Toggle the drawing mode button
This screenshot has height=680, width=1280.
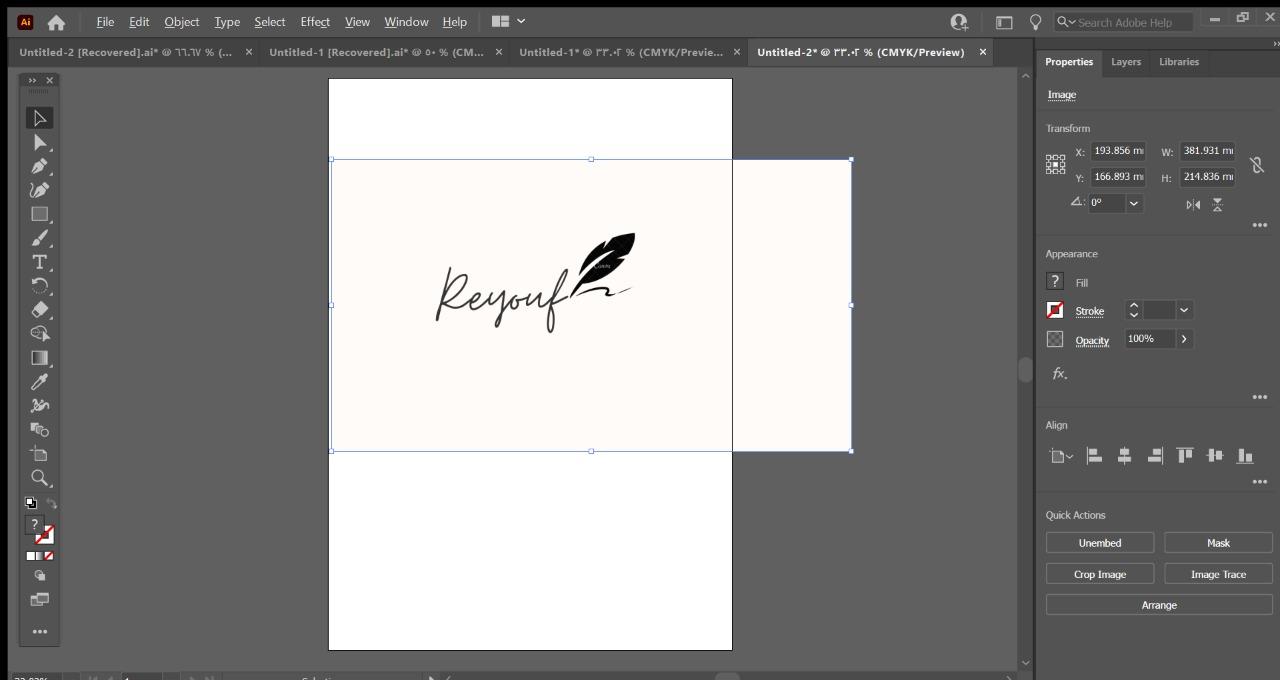tap(40, 576)
